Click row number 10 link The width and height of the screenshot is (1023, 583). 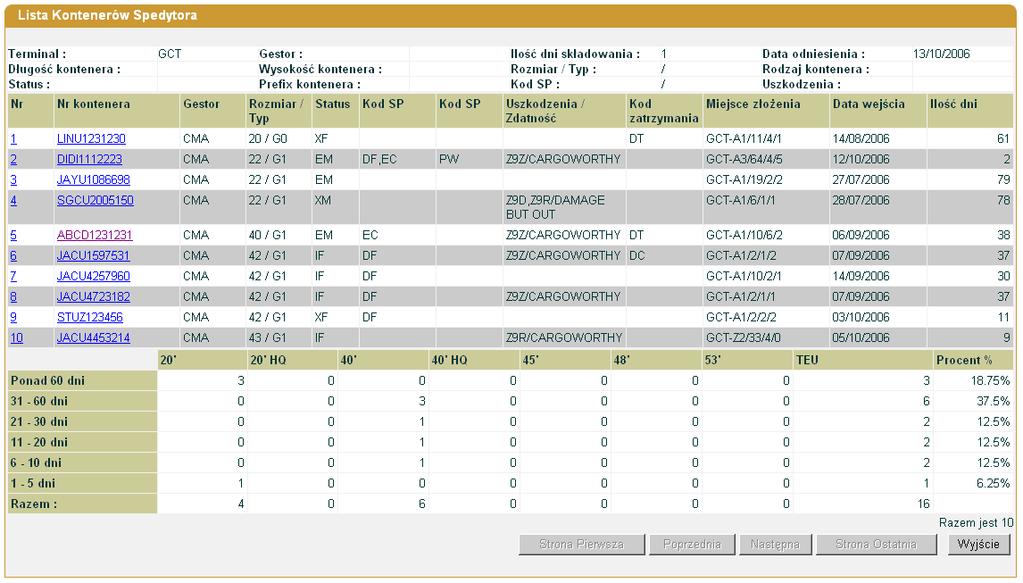pos(16,338)
